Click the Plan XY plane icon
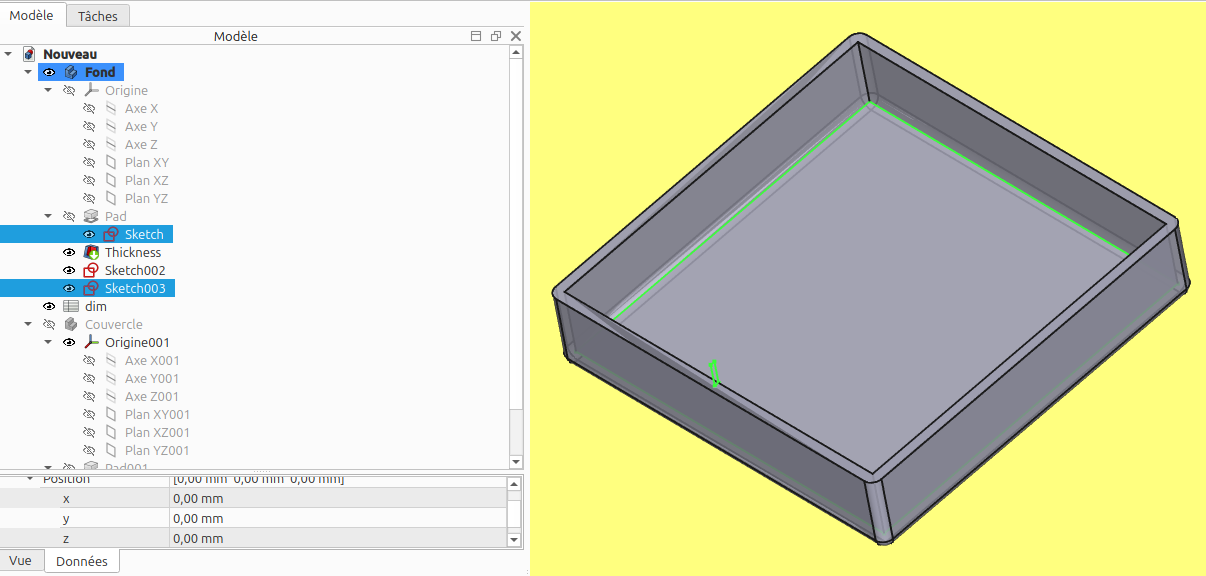 point(111,162)
